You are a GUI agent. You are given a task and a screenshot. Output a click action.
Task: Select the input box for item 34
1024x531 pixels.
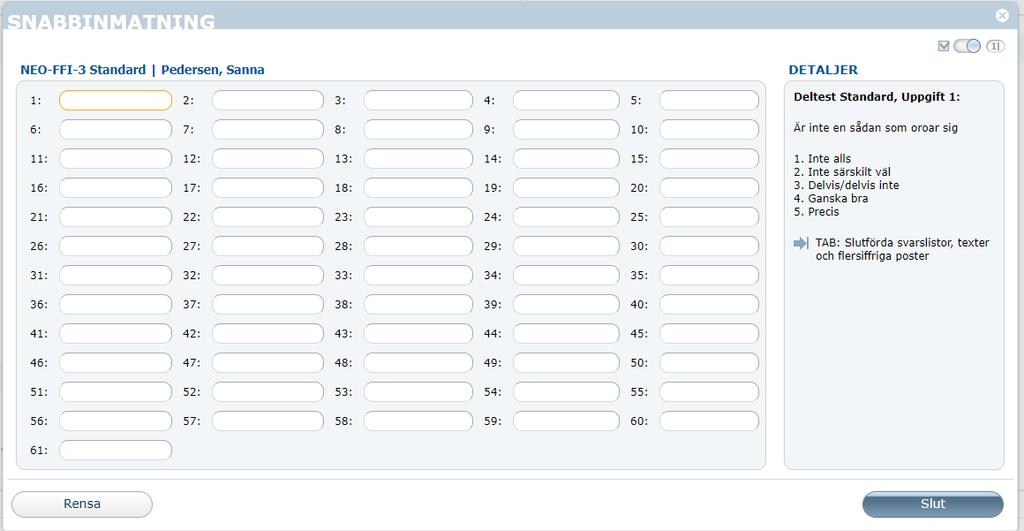(566, 275)
